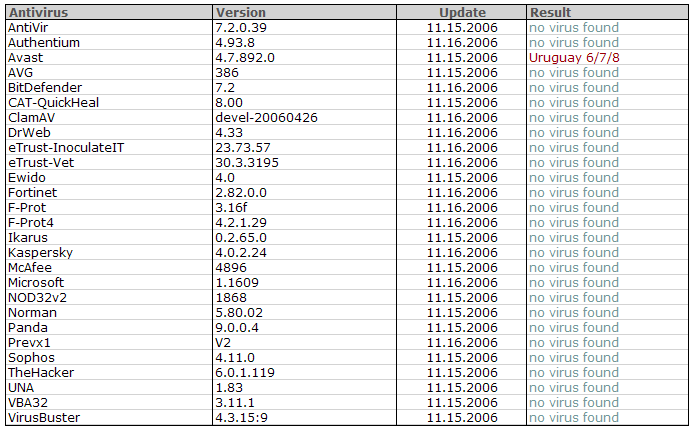Select the TheHacker row name
The width and height of the screenshot is (694, 430).
41,373
